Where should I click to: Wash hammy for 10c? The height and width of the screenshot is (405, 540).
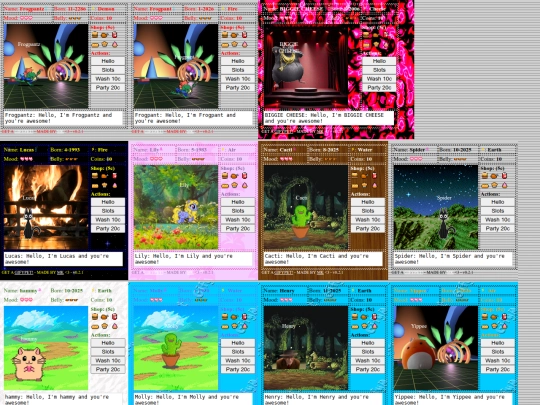tap(108, 361)
